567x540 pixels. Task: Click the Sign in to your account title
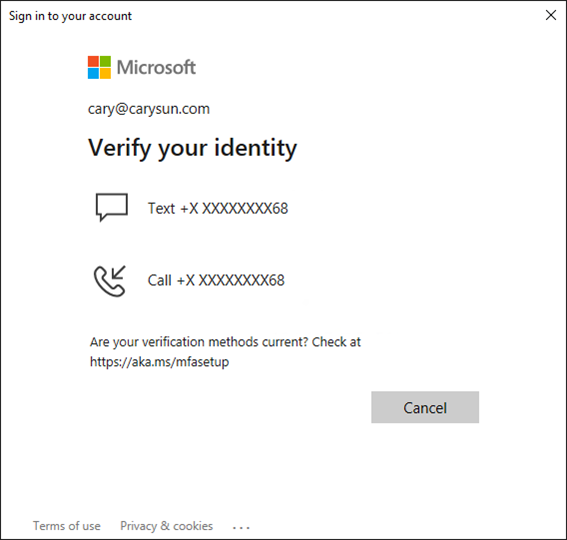click(70, 16)
